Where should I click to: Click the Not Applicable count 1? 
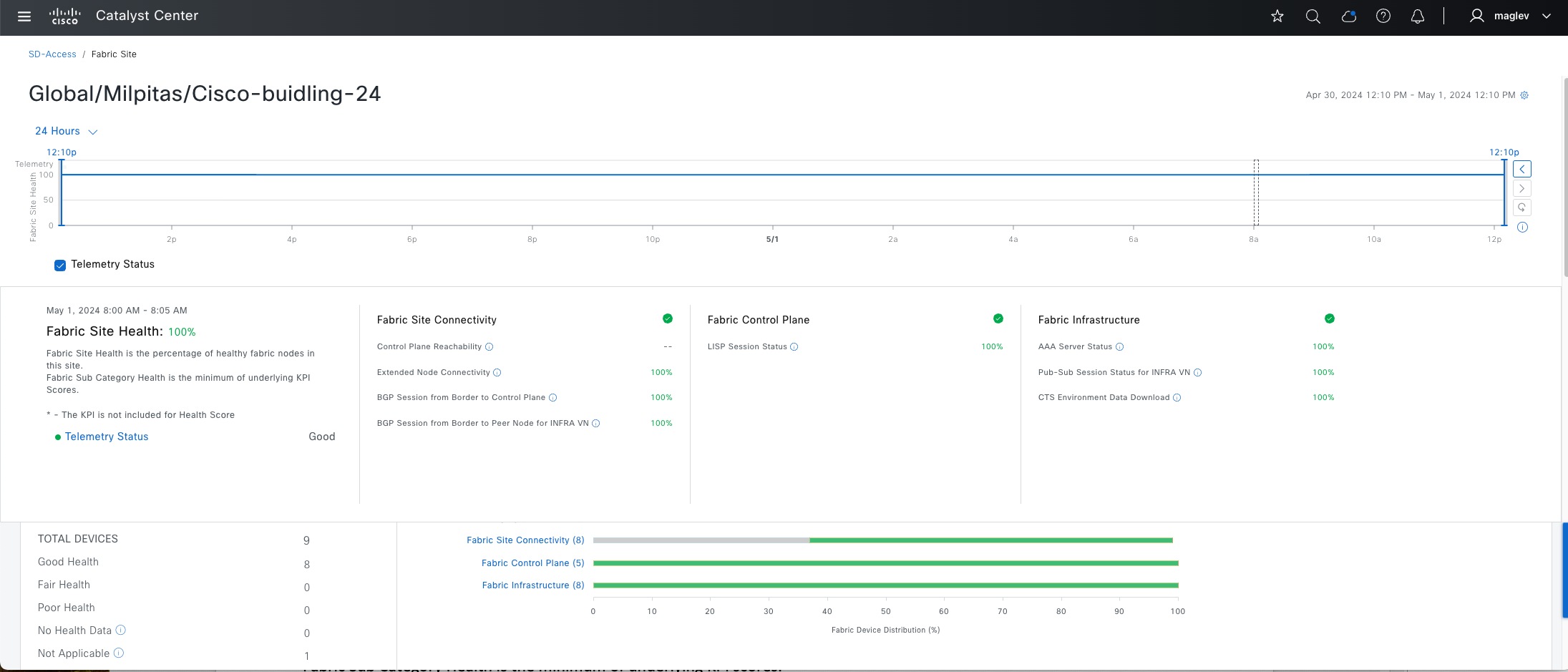[x=306, y=656]
